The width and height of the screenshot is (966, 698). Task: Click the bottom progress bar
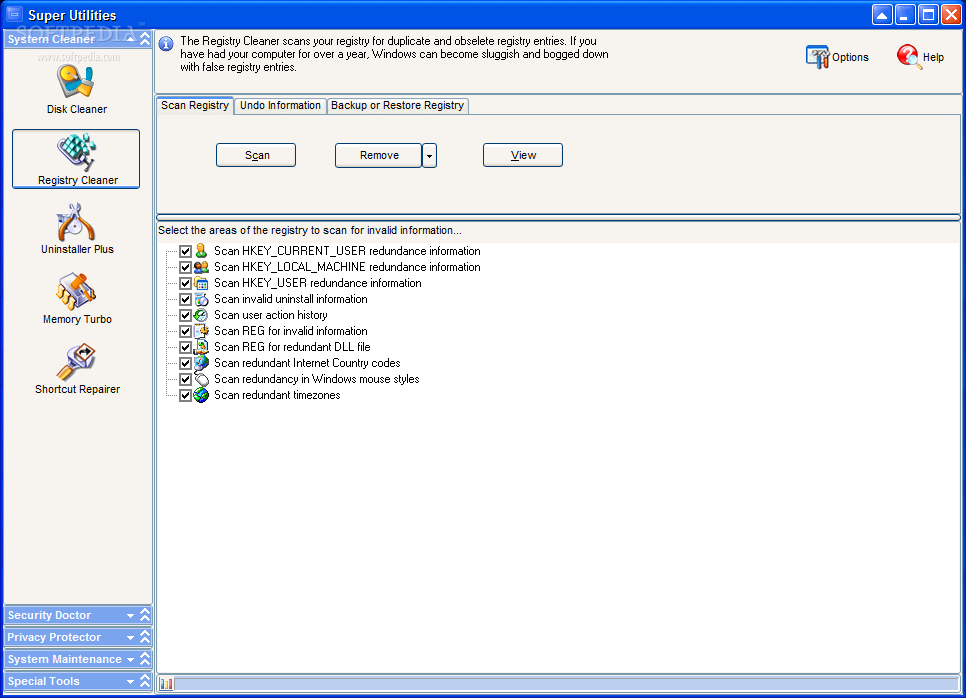pos(566,683)
